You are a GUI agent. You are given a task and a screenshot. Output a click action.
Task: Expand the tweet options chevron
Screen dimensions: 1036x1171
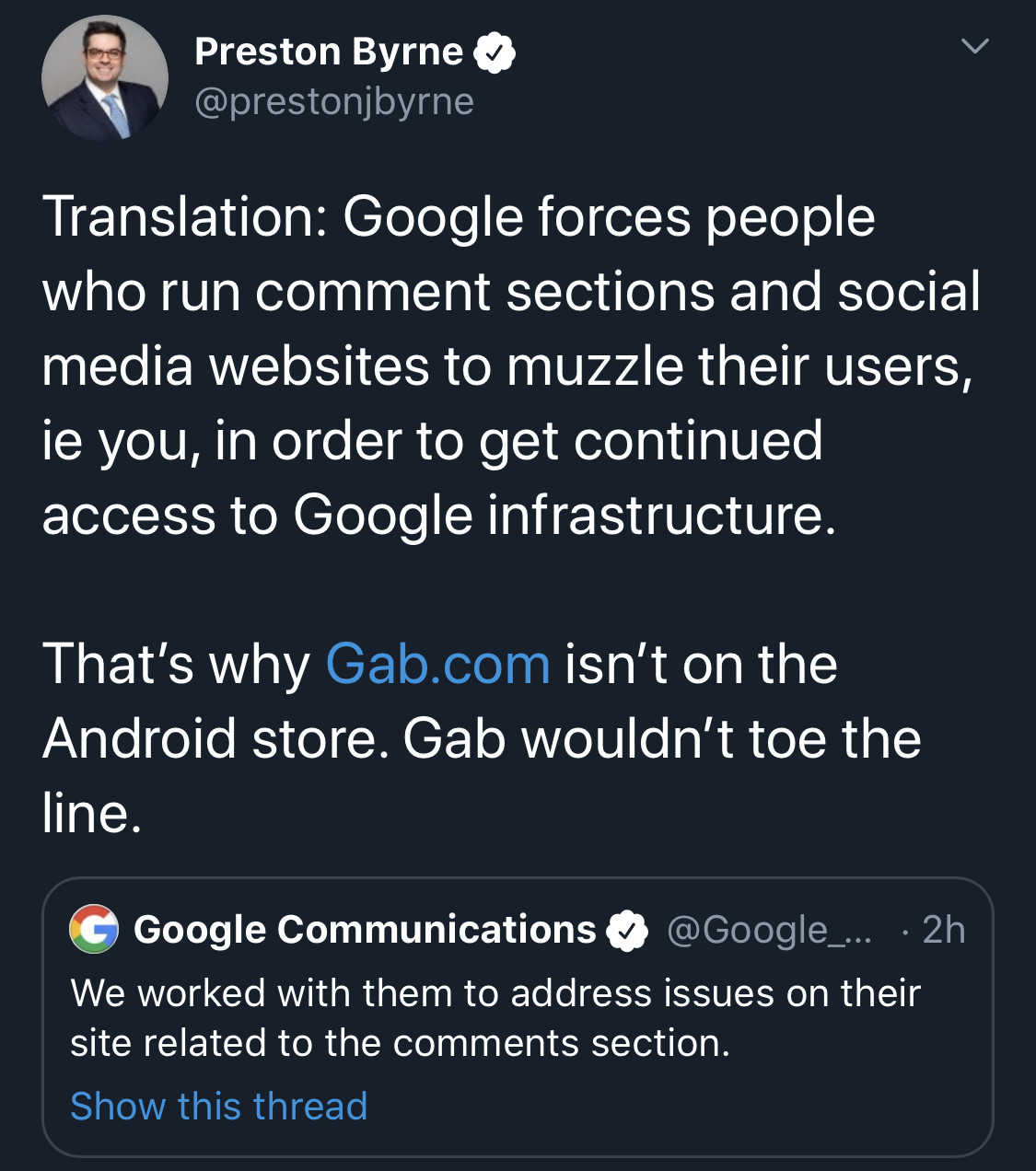[974, 45]
